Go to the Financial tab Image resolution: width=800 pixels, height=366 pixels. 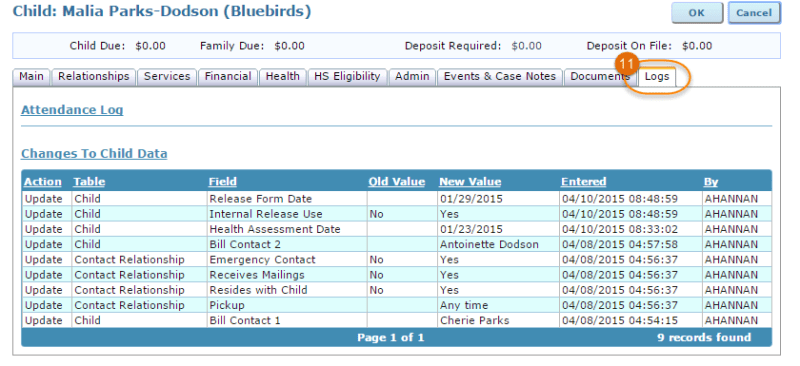click(x=228, y=77)
